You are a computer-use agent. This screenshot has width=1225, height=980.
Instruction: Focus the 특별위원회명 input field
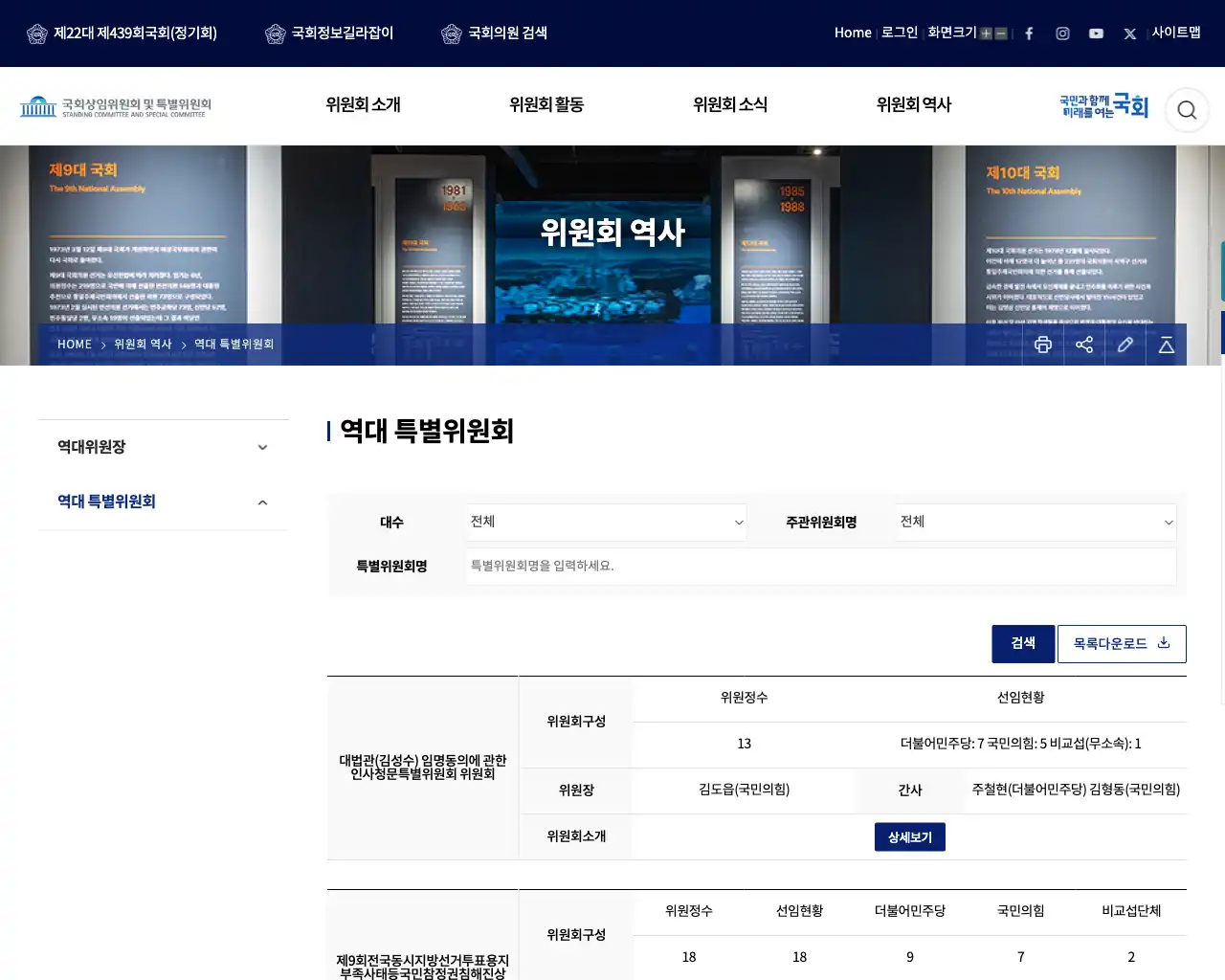coord(822,567)
